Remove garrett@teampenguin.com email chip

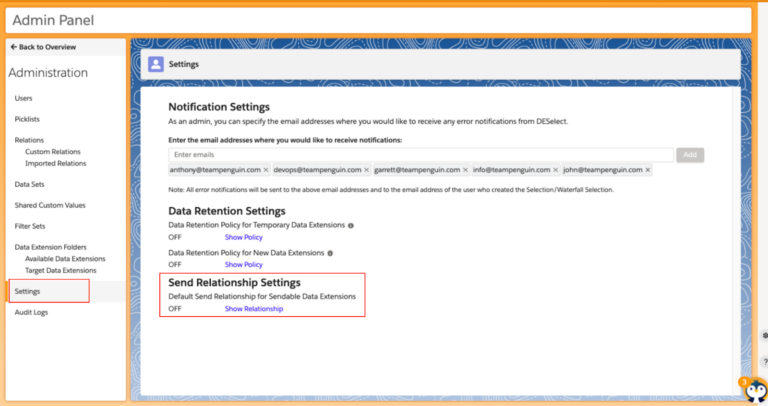click(464, 170)
